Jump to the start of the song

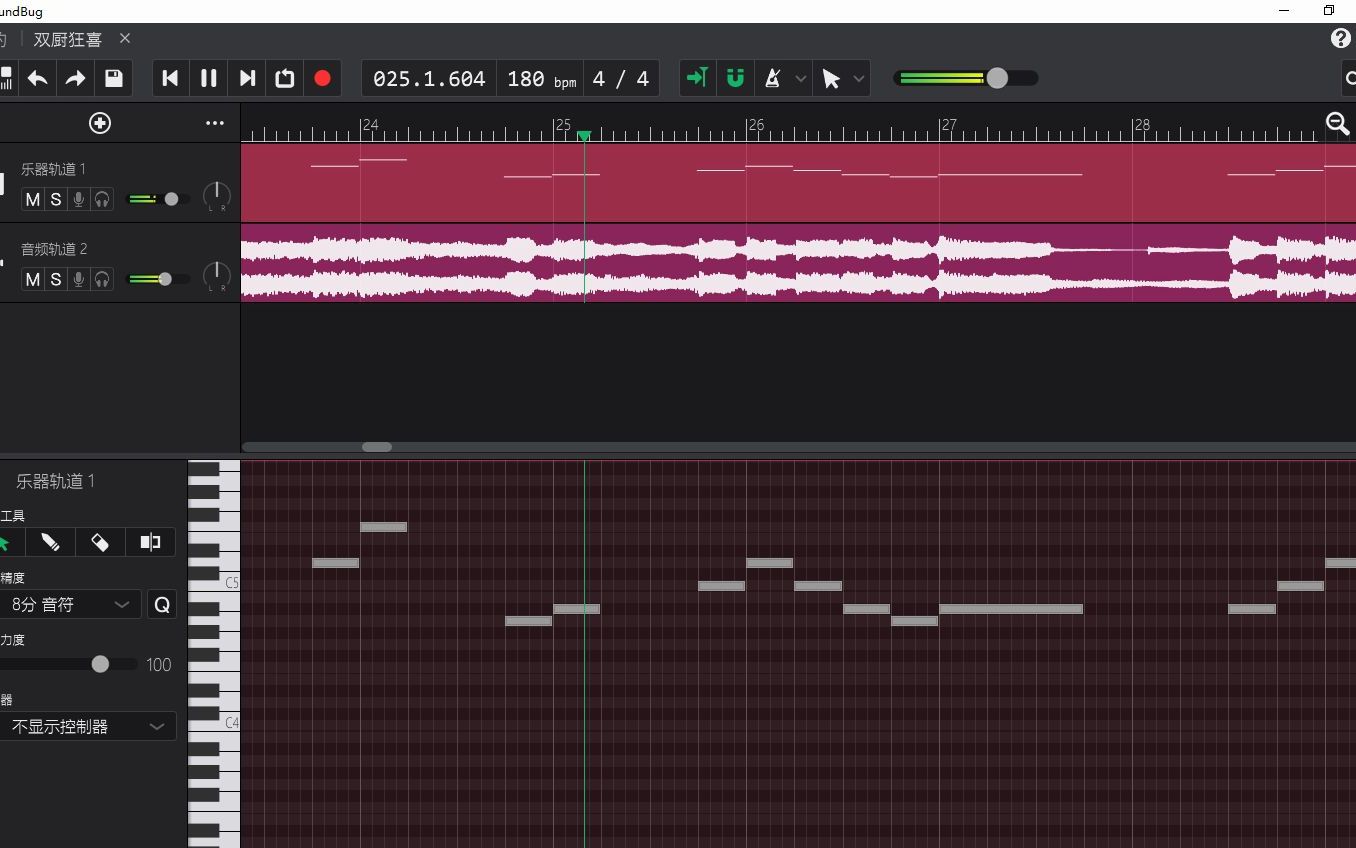(170, 78)
